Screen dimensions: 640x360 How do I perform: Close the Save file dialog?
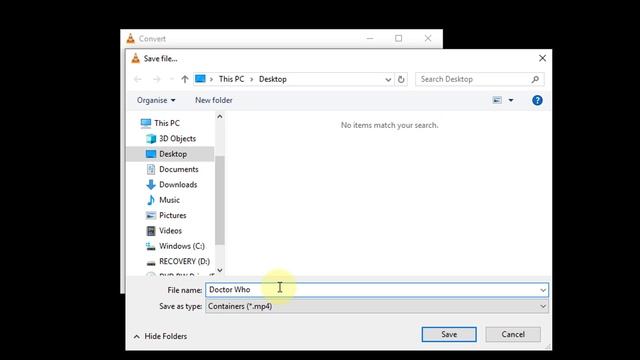click(542, 58)
